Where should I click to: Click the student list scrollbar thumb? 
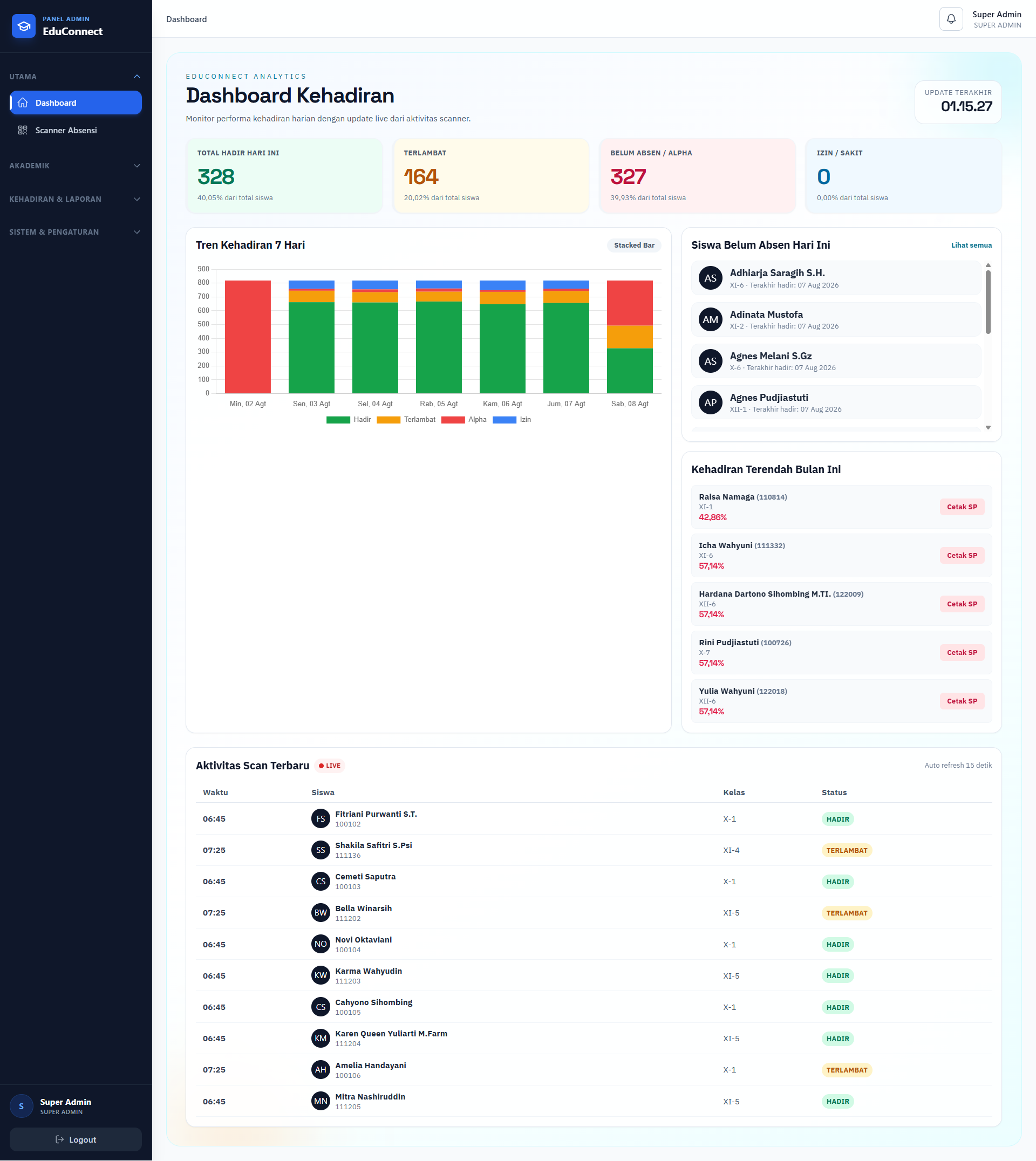pos(988,302)
